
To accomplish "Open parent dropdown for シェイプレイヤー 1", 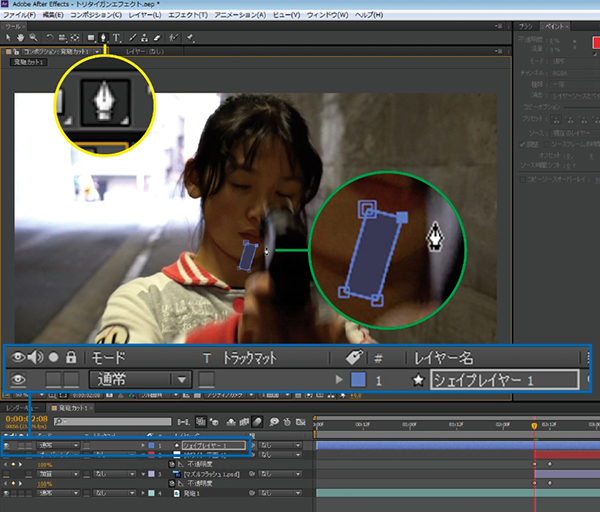I will pos(280,445).
